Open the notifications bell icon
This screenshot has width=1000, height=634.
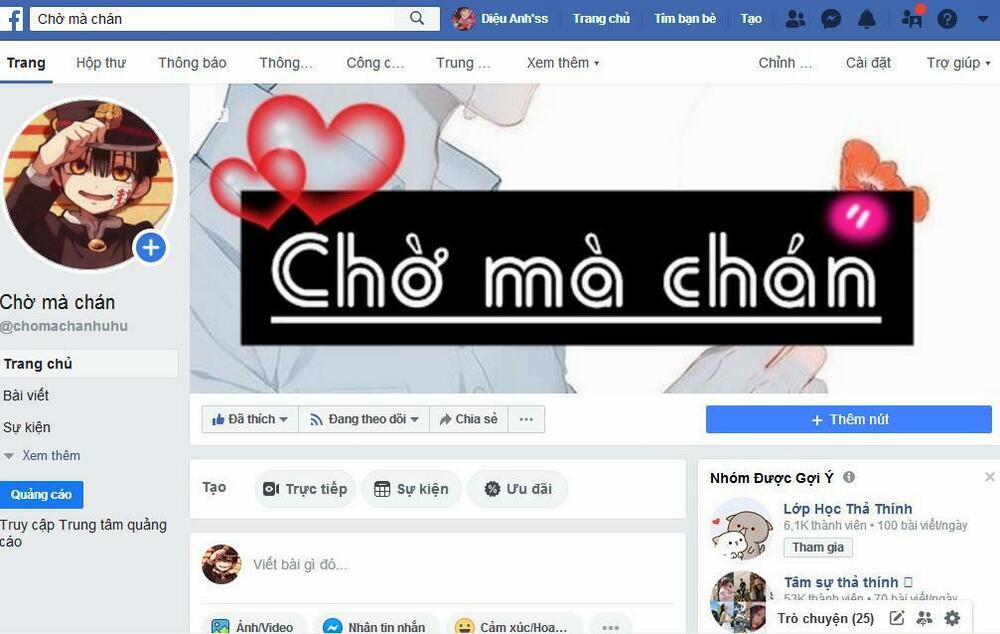tap(867, 19)
